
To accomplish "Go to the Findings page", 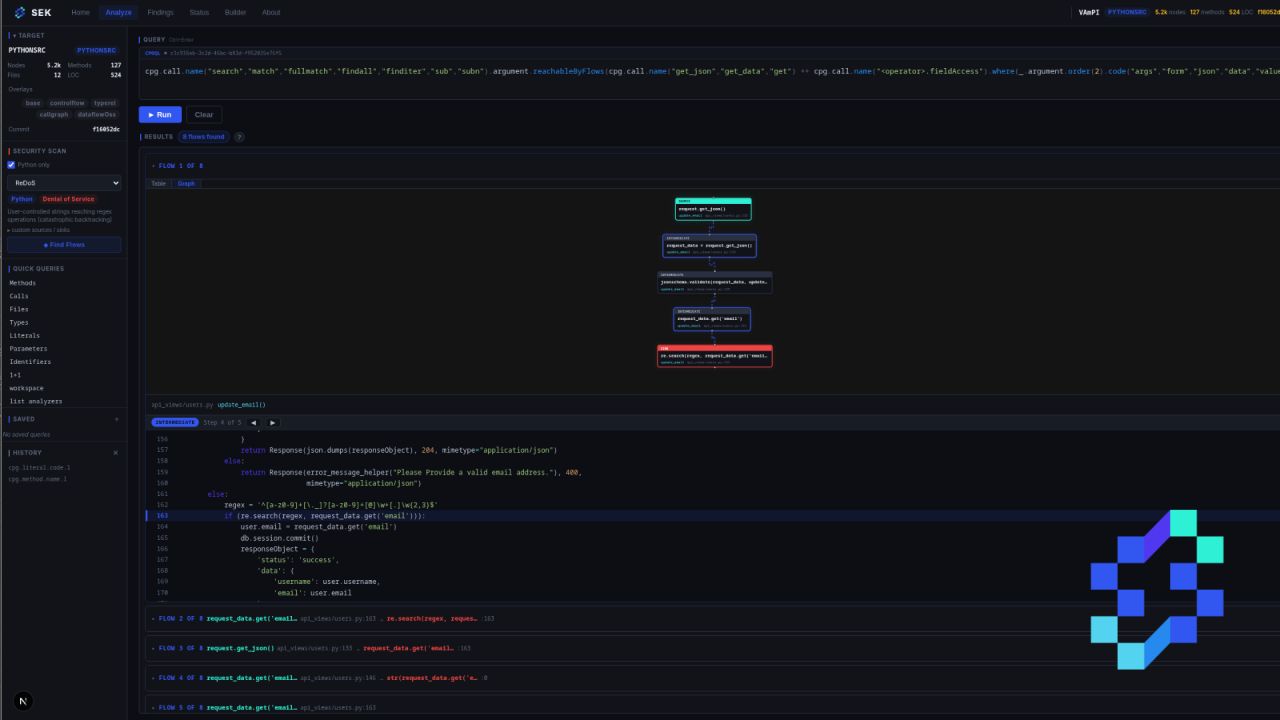I will [x=160, y=12].
